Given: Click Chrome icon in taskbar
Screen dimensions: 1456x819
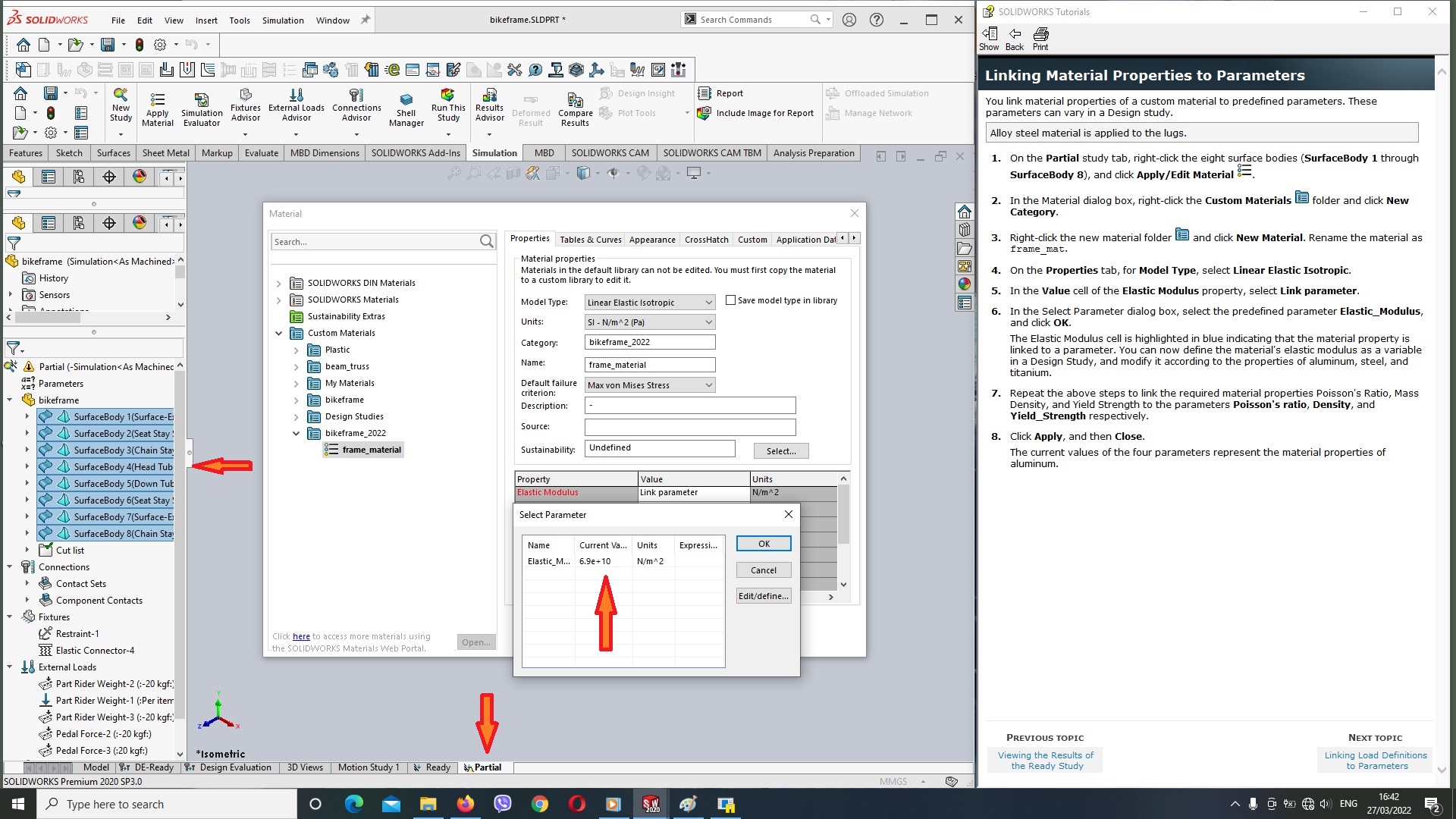Looking at the screenshot, I should tap(539, 804).
